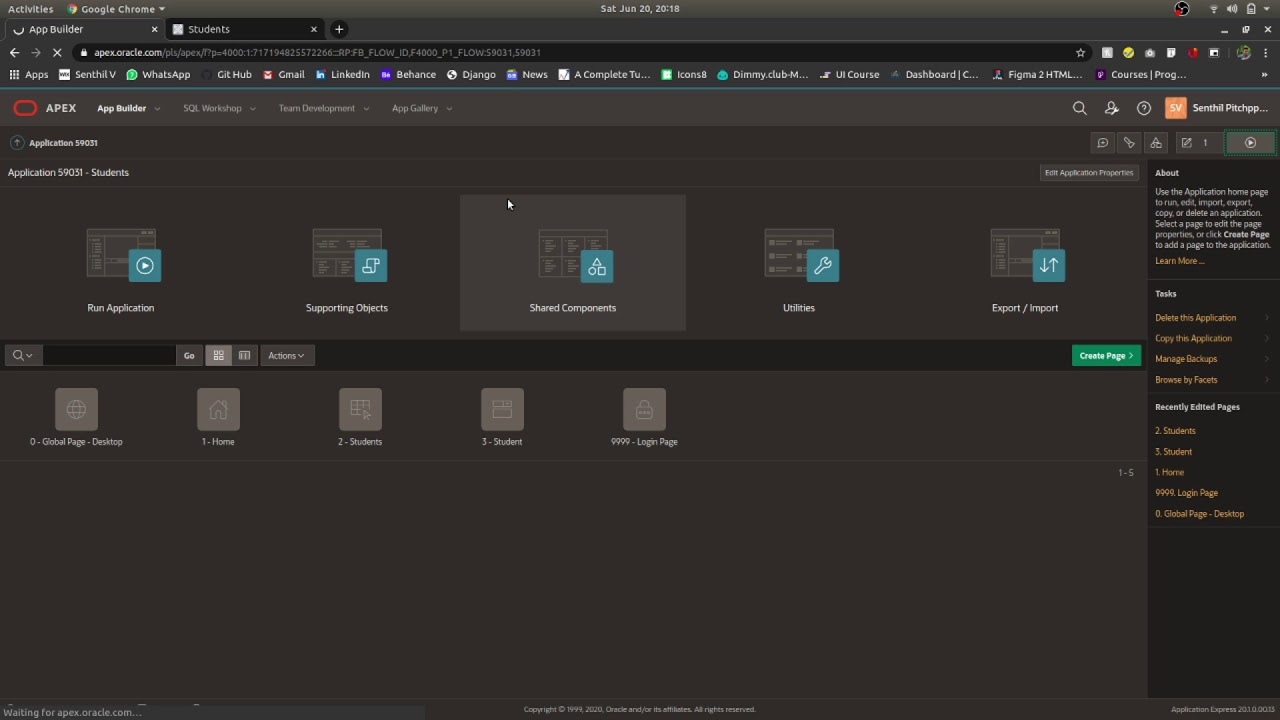Bookmark this page with the star icon

[x=1080, y=52]
